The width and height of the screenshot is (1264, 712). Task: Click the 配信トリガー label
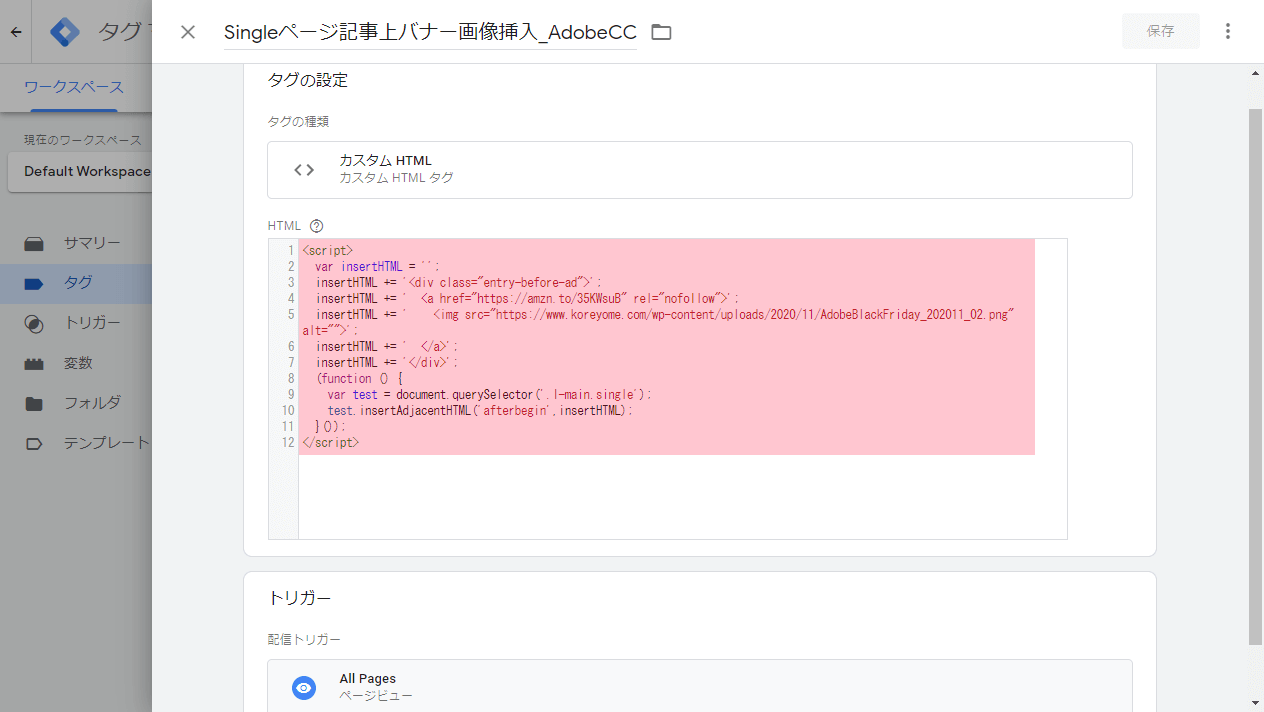coord(304,639)
